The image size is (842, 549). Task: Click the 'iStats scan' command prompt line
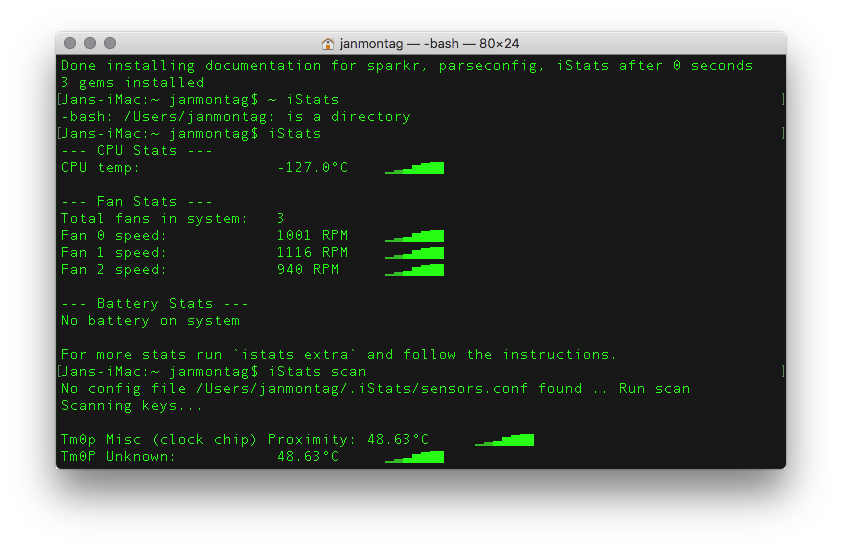pos(213,372)
